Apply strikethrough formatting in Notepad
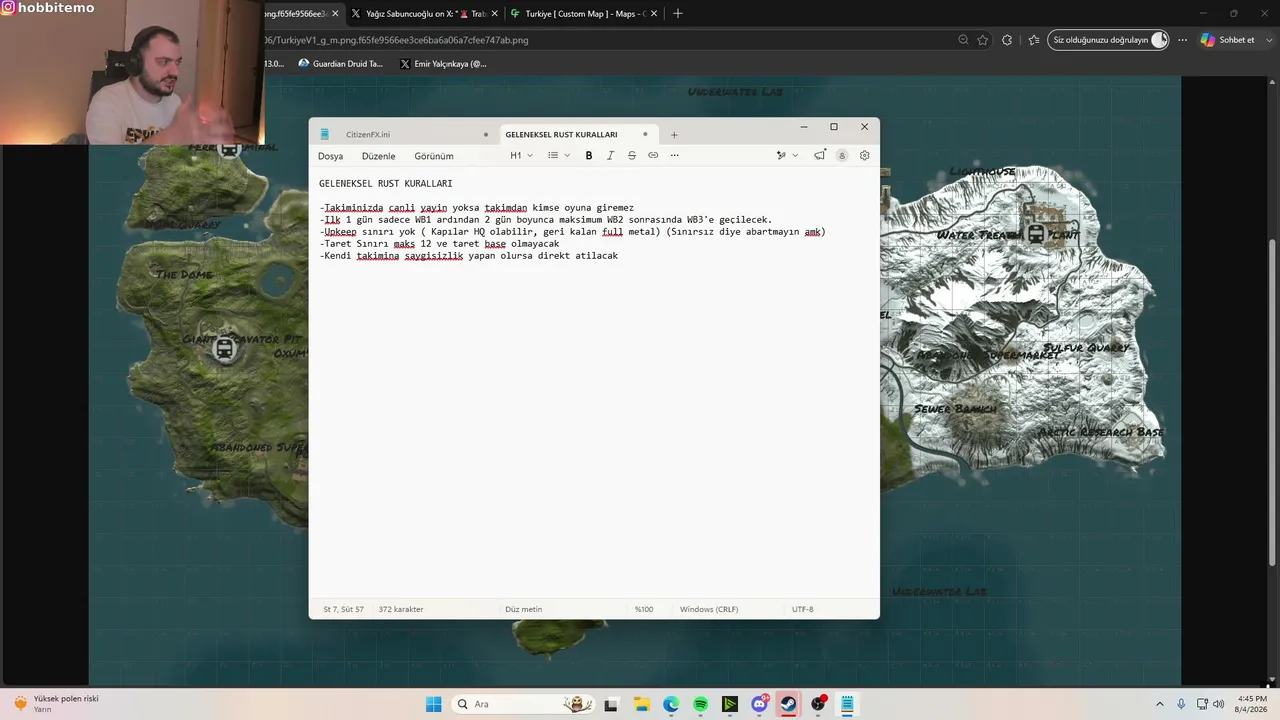 632,155
